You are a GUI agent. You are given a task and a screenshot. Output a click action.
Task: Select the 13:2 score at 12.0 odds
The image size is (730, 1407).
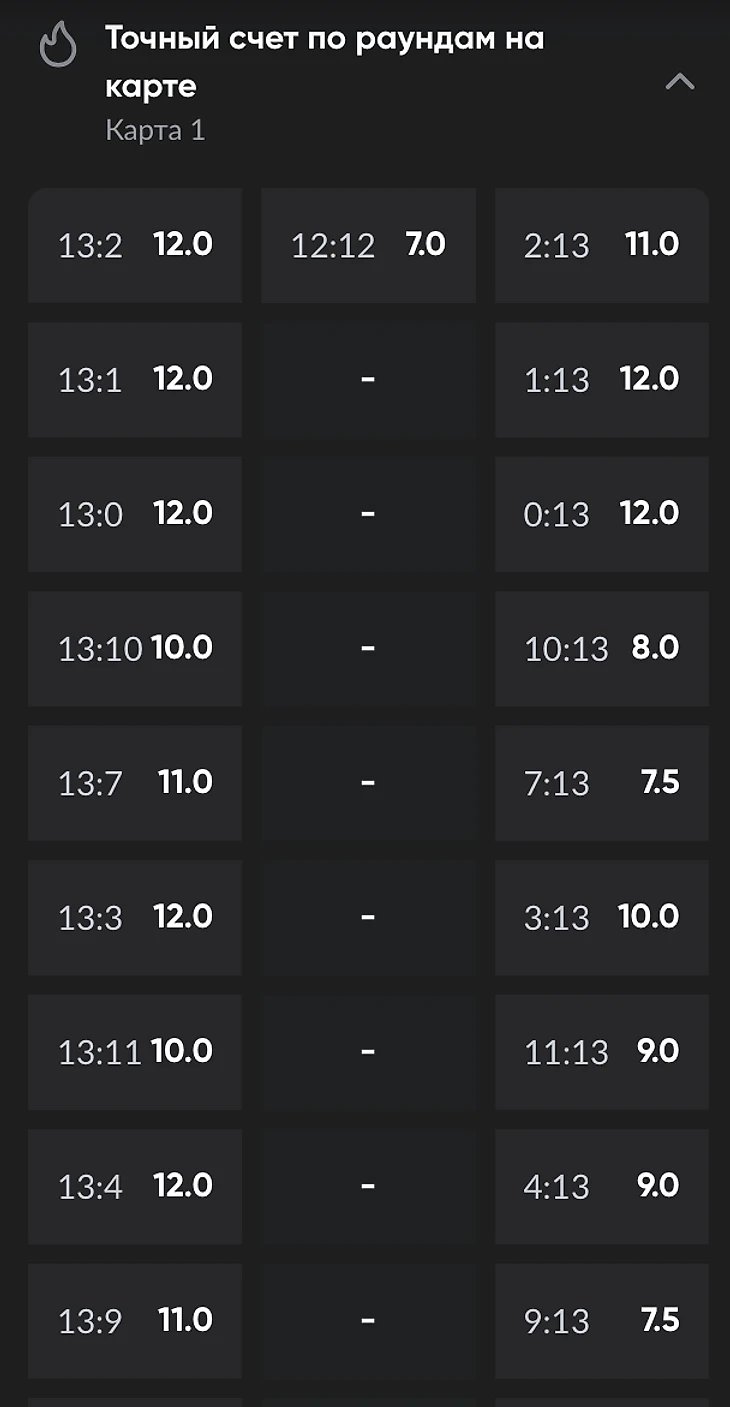click(135, 245)
